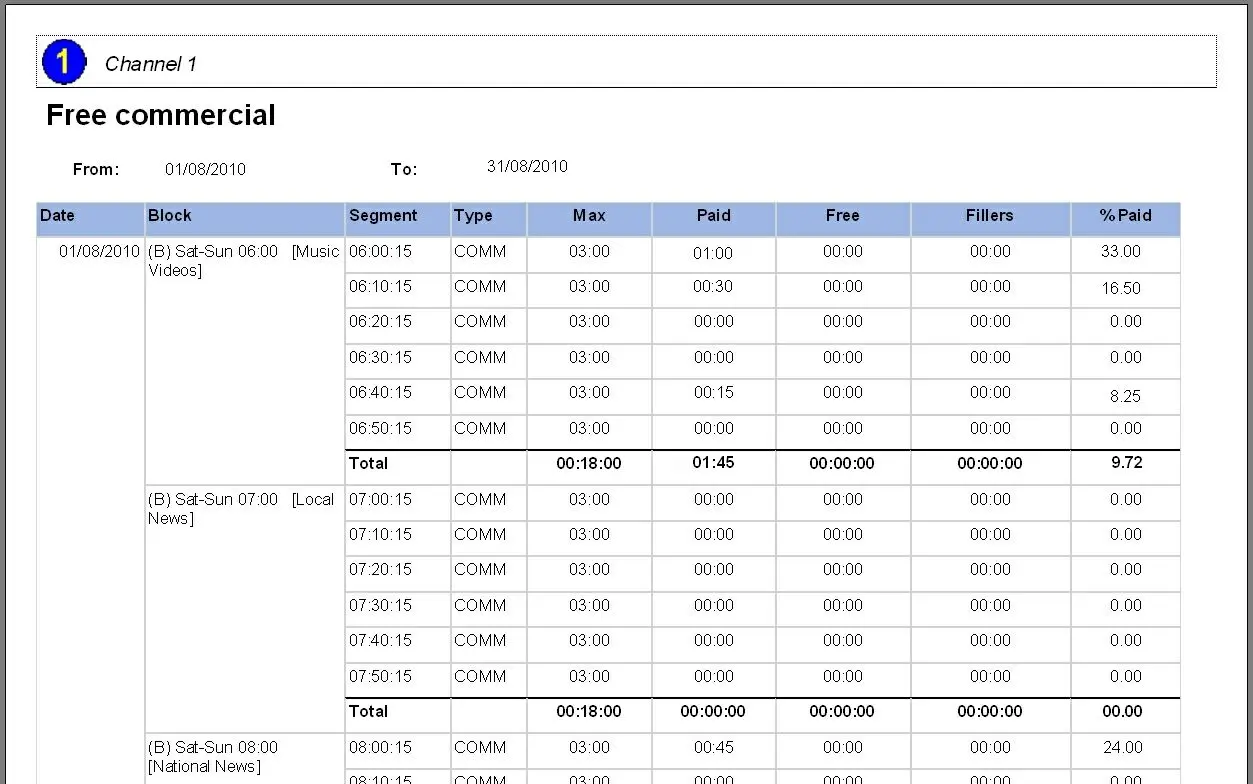
Task: Click the 06:40:15 segment cell
Action: click(380, 392)
